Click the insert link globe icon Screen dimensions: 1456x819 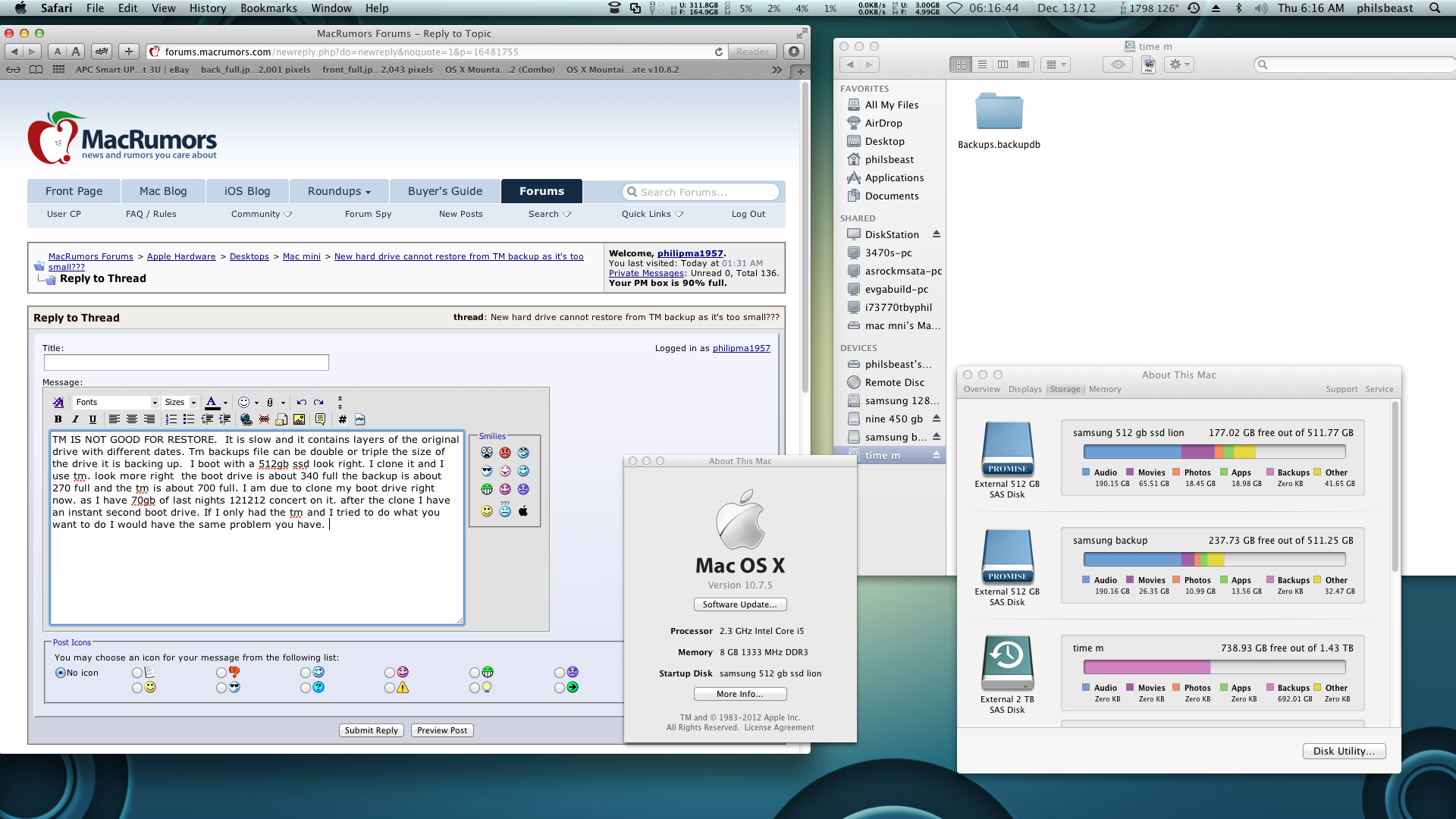click(x=246, y=419)
